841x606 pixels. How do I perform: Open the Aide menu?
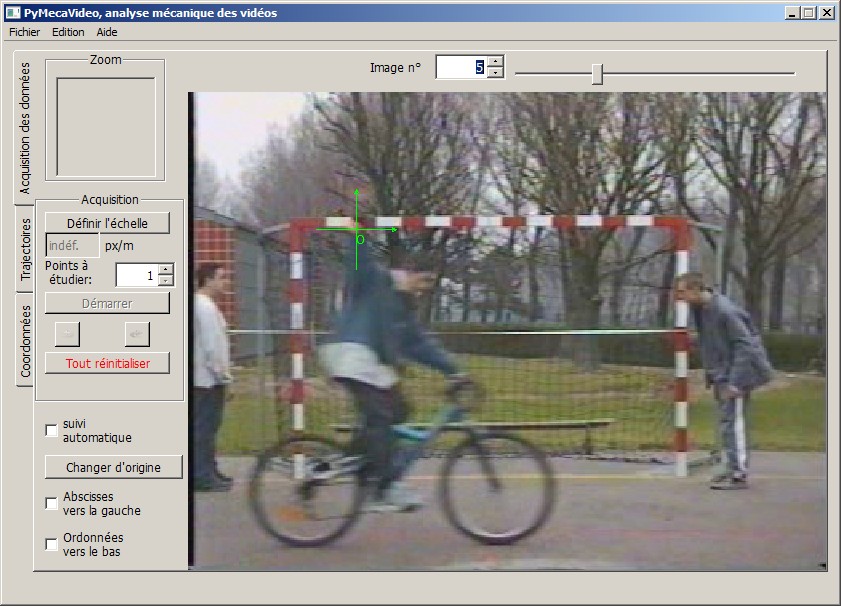pyautogui.click(x=107, y=32)
